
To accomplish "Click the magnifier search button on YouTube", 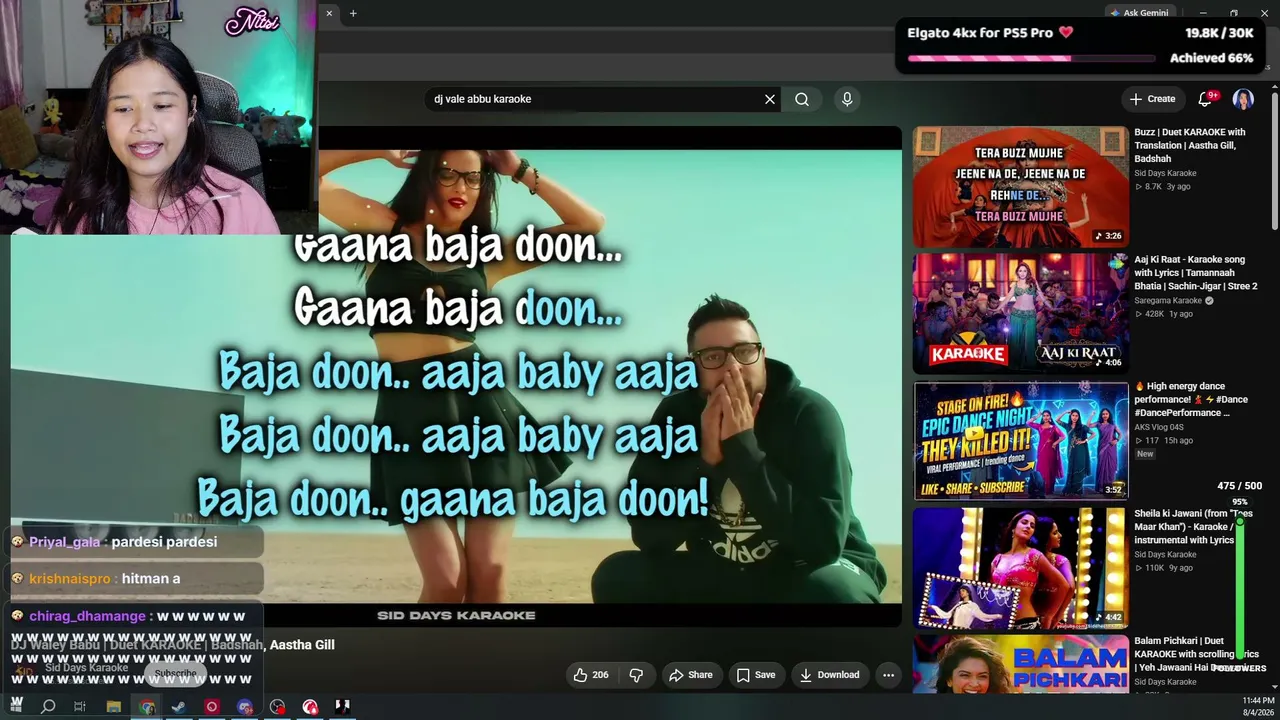I will coord(802,99).
